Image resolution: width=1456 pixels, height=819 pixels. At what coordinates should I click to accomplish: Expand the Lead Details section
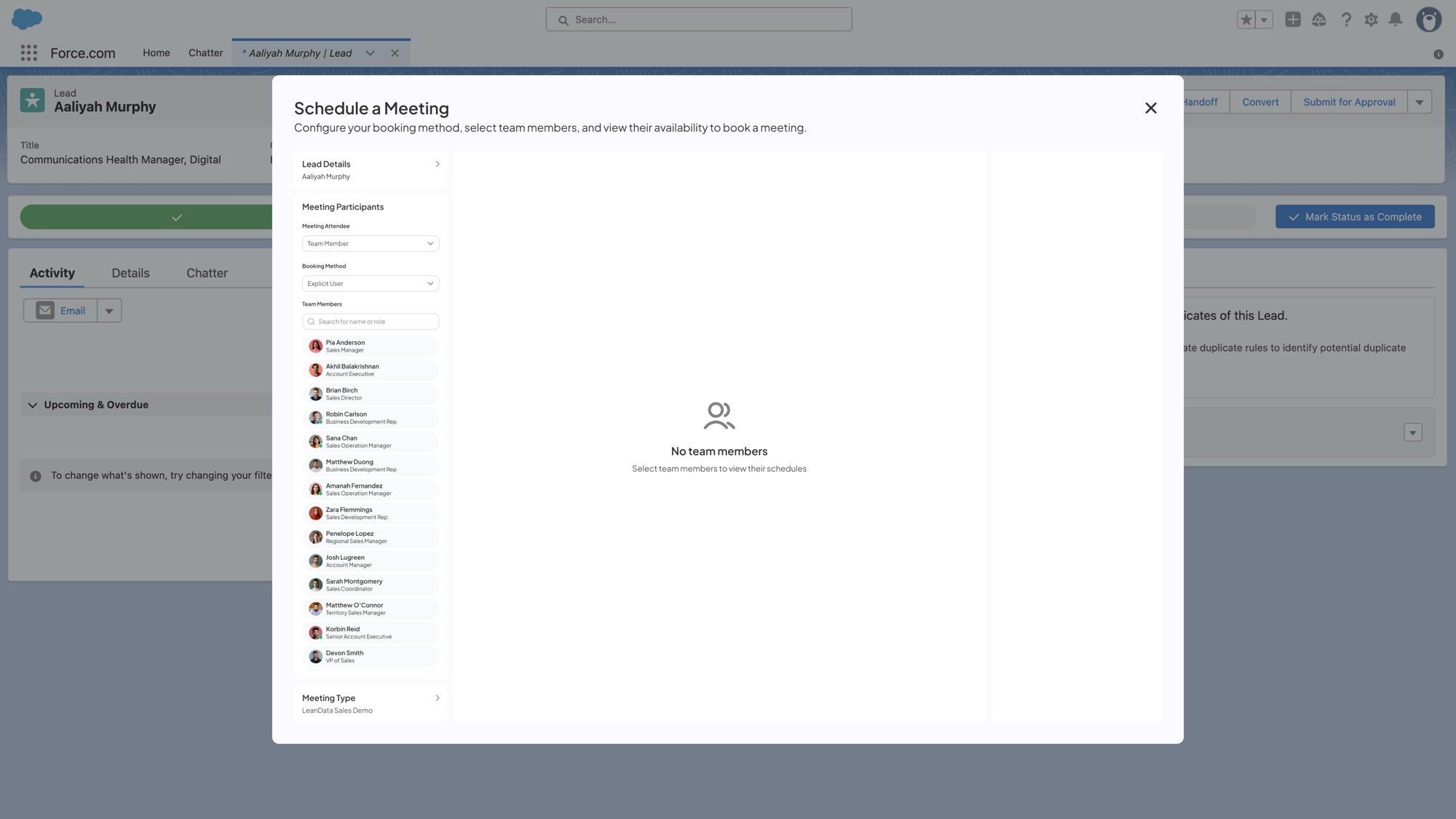pyautogui.click(x=371, y=170)
